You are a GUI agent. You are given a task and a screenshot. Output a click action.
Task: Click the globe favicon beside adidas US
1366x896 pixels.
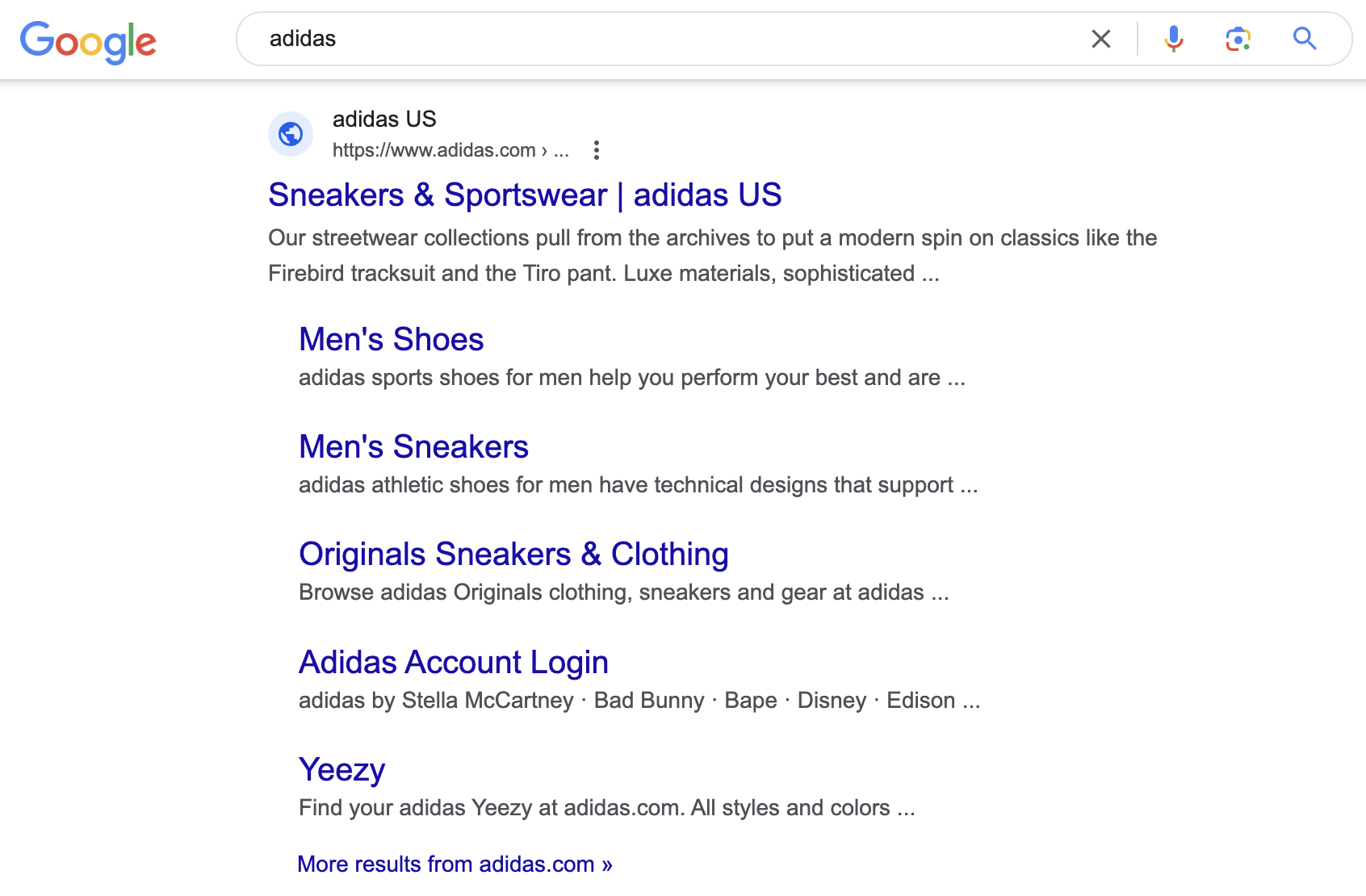[x=291, y=134]
